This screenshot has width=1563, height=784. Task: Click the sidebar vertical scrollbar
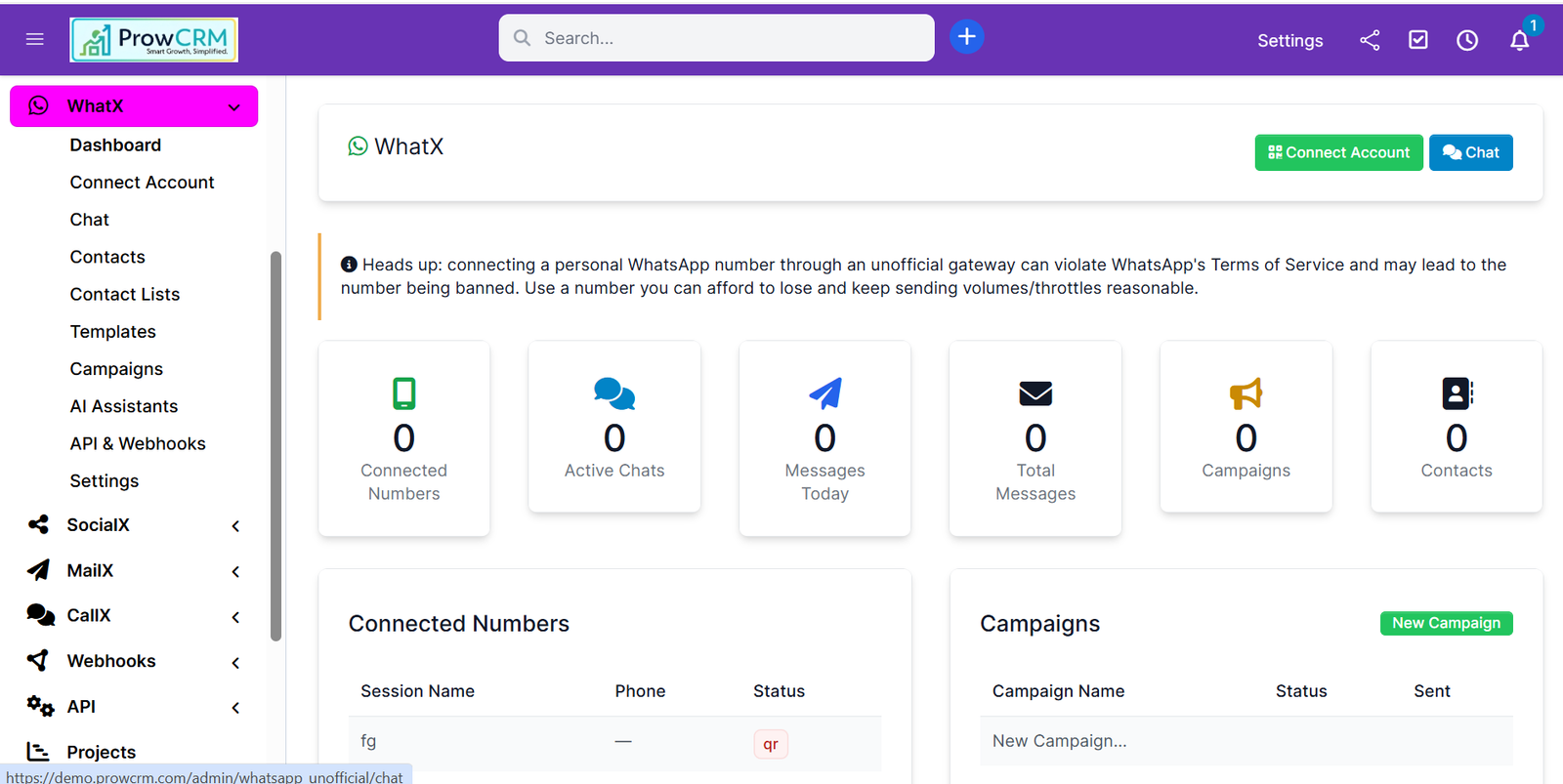point(275,446)
